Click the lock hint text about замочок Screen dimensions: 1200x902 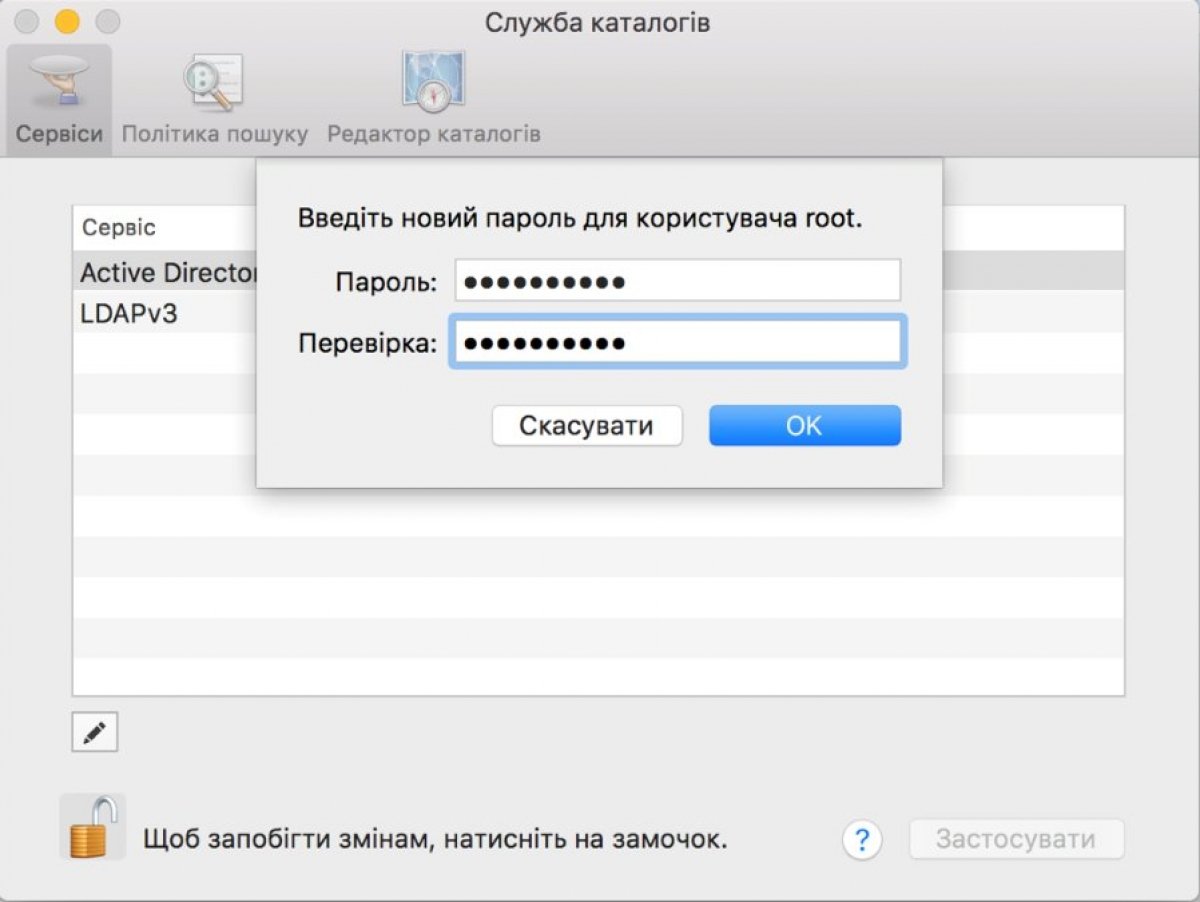[x=435, y=838]
